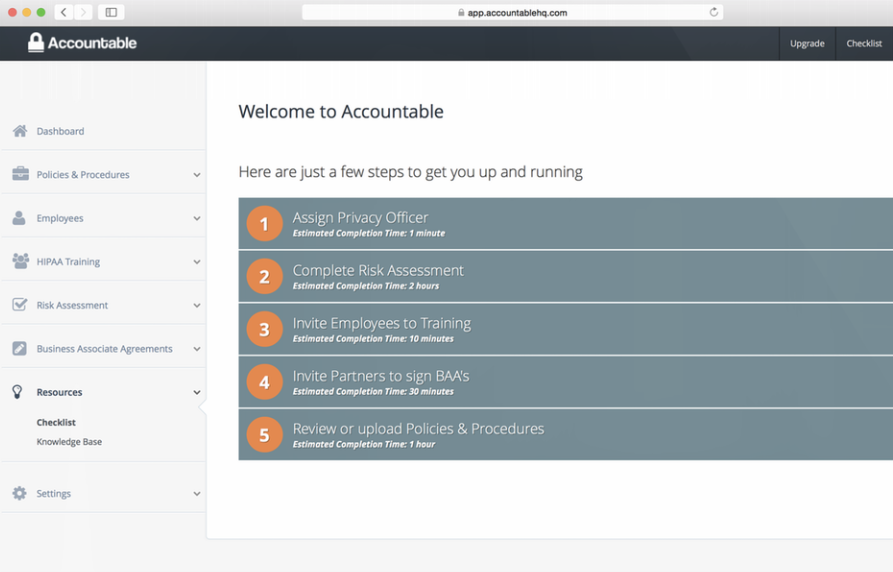Click the Accountable padlock logo icon
893x572 pixels.
click(x=36, y=42)
